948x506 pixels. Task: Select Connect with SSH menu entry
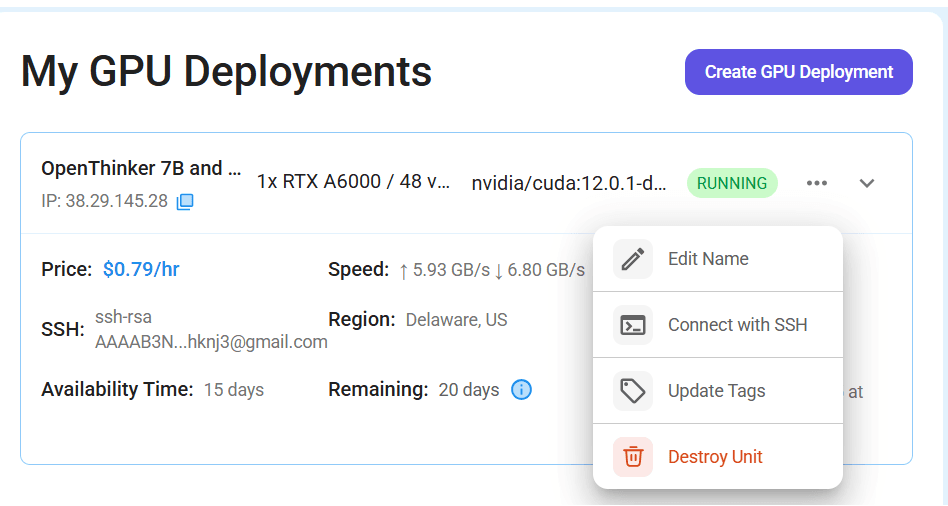point(718,325)
